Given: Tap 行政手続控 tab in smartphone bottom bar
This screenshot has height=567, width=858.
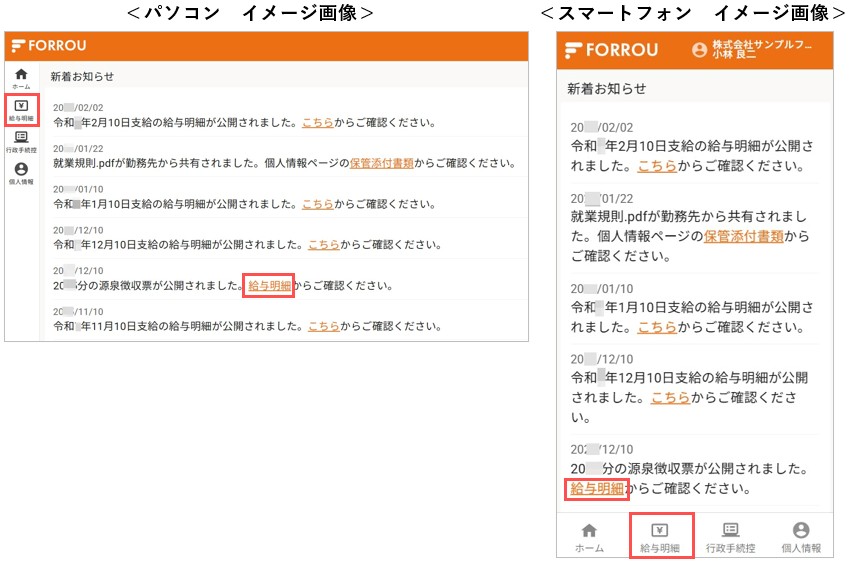Looking at the screenshot, I should point(731,537).
